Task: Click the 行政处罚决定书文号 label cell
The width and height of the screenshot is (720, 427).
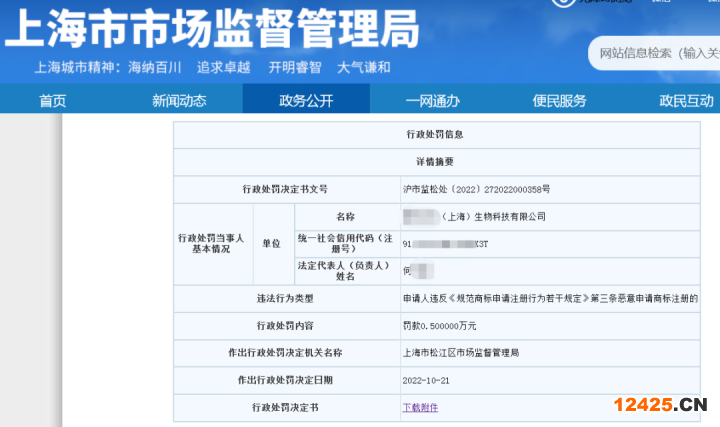Action: (x=287, y=189)
